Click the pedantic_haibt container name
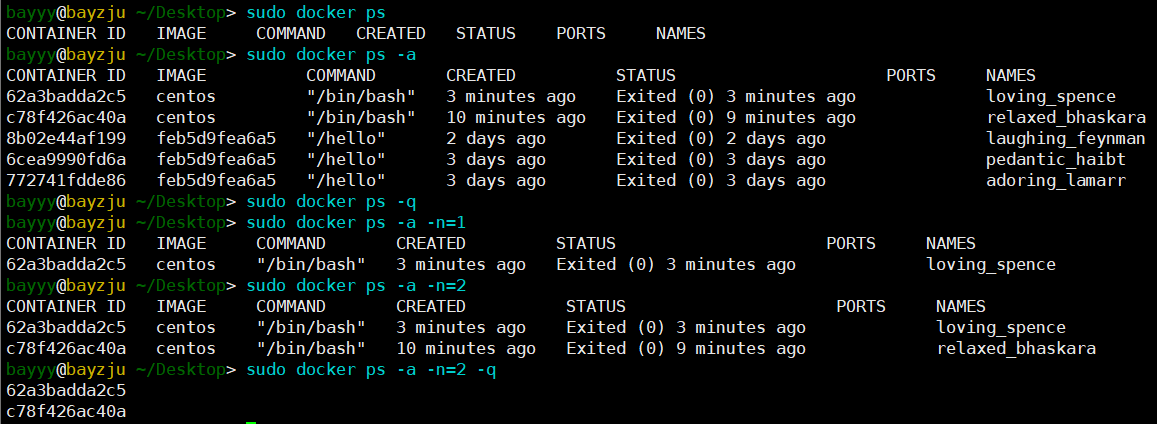This screenshot has height=424, width=1157. tap(1055, 159)
